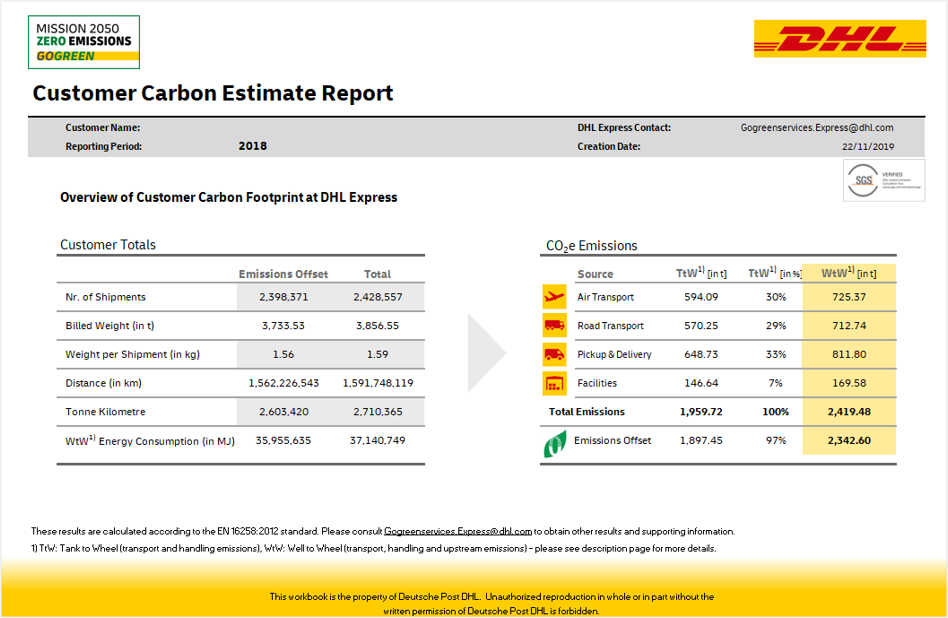The height and width of the screenshot is (618, 948).
Task: Click the "Overview of Customer Carbon Footprint" heading
Action: point(229,197)
